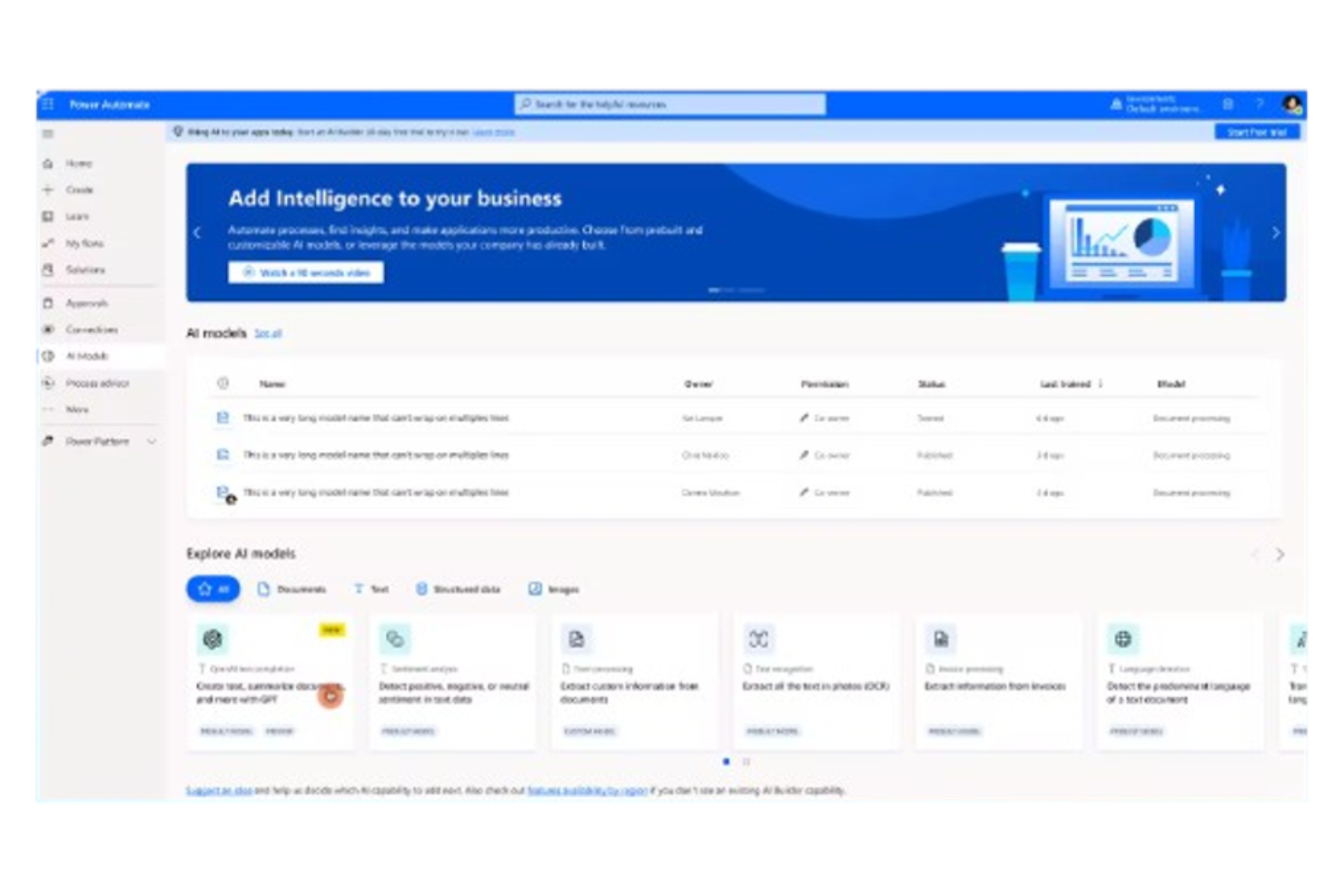Click the Status column header
The height and width of the screenshot is (896, 1344).
point(932,384)
